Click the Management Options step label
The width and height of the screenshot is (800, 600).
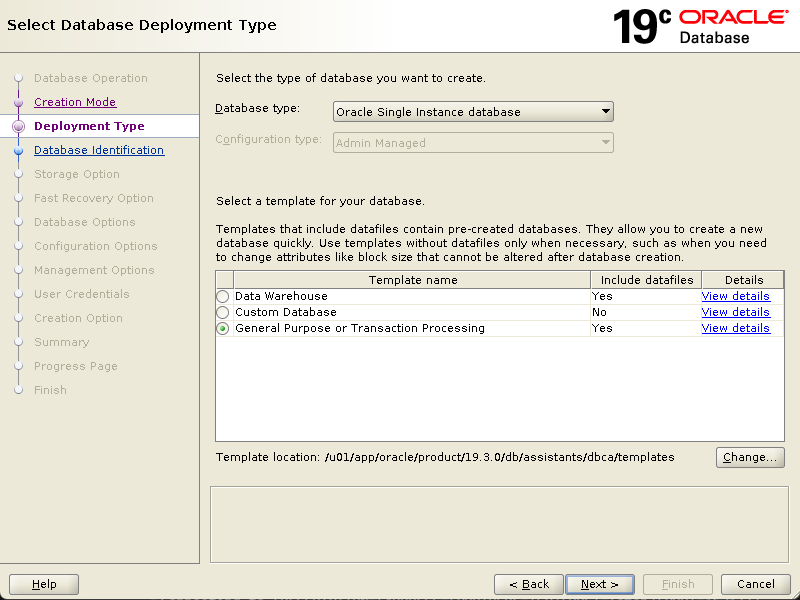tap(94, 270)
